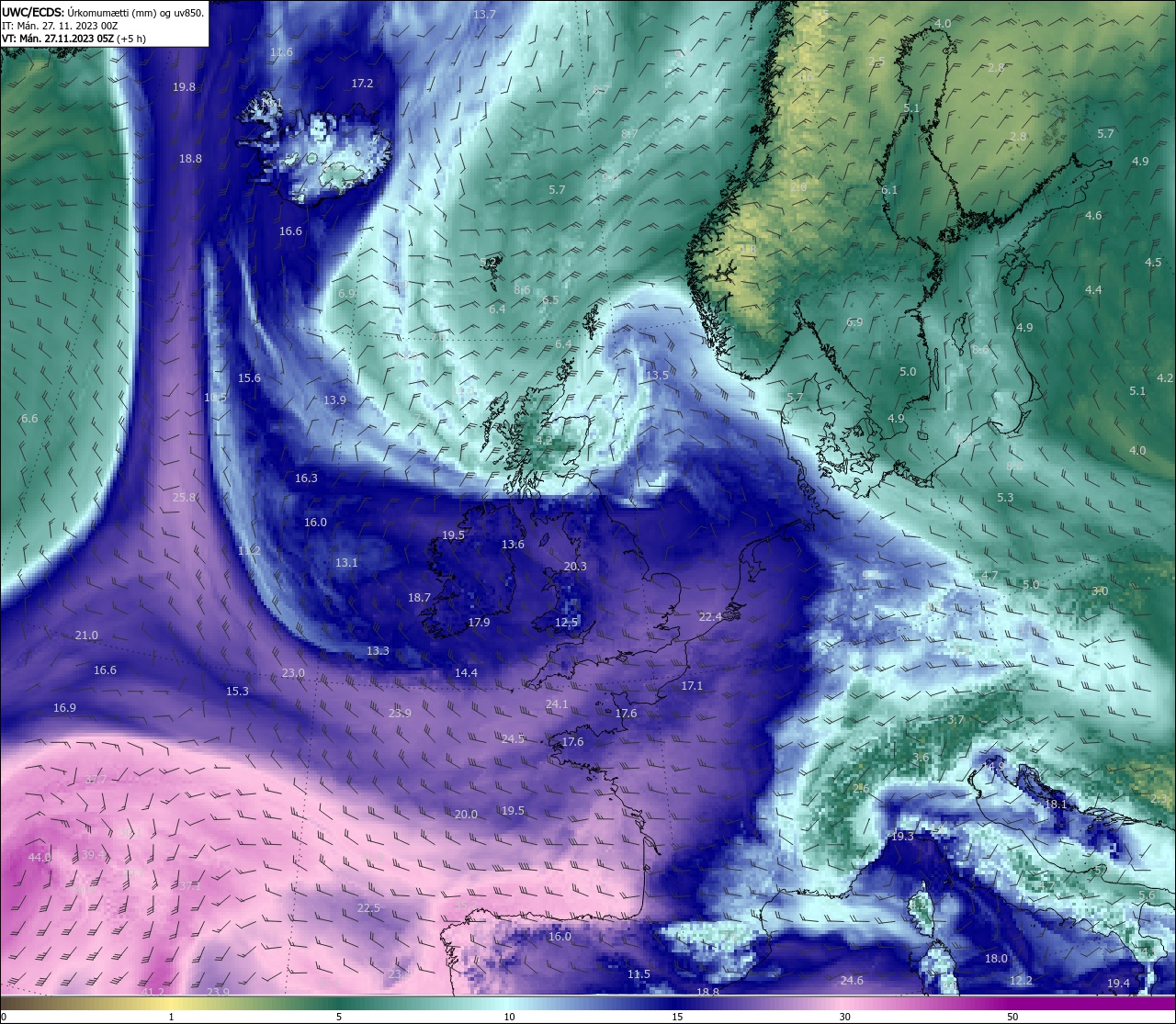The width and height of the screenshot is (1176, 1024).
Task: Click the 13.7 value at the top edge
Action: pos(484,15)
